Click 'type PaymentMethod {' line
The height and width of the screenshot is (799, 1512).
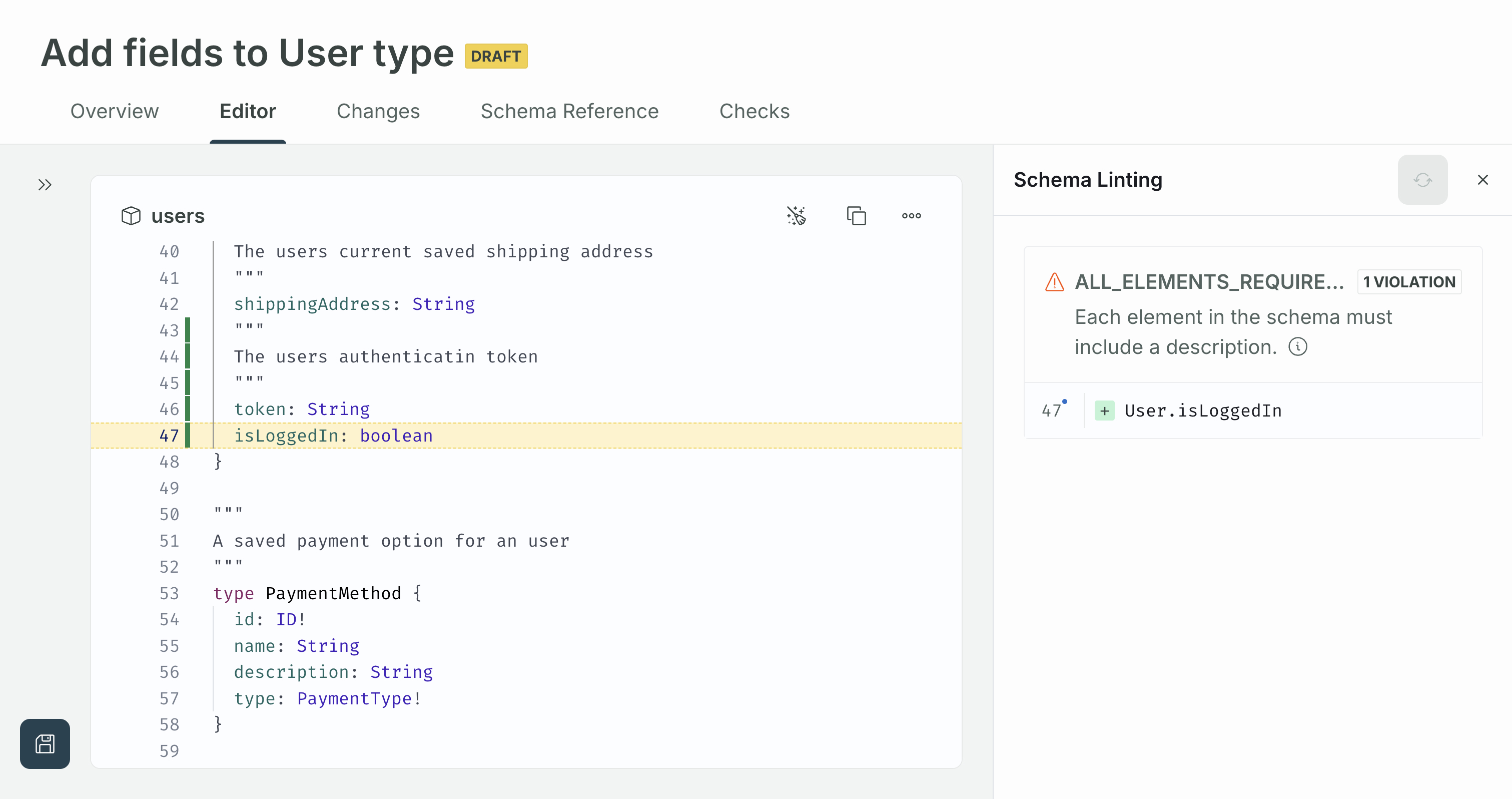point(318,593)
